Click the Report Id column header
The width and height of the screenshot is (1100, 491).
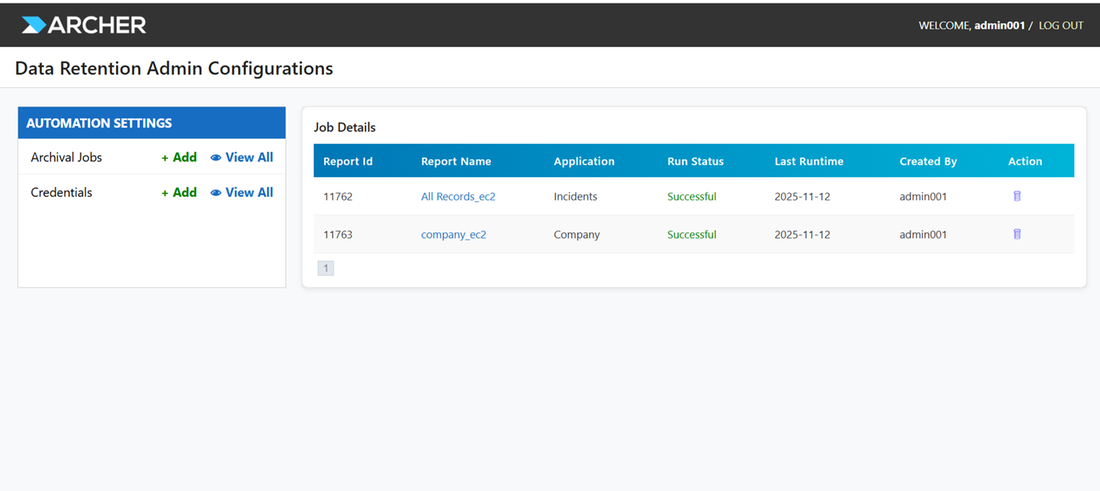pyautogui.click(x=348, y=161)
